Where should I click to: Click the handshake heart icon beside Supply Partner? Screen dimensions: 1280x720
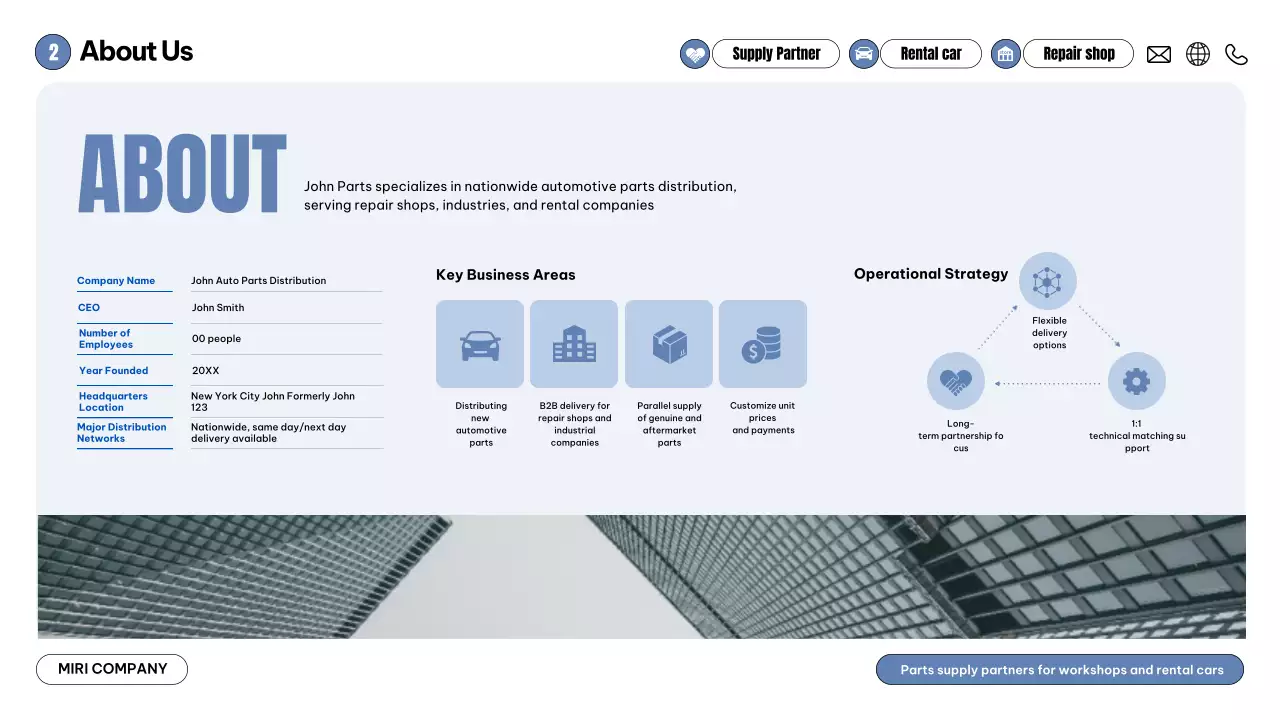[x=695, y=54]
